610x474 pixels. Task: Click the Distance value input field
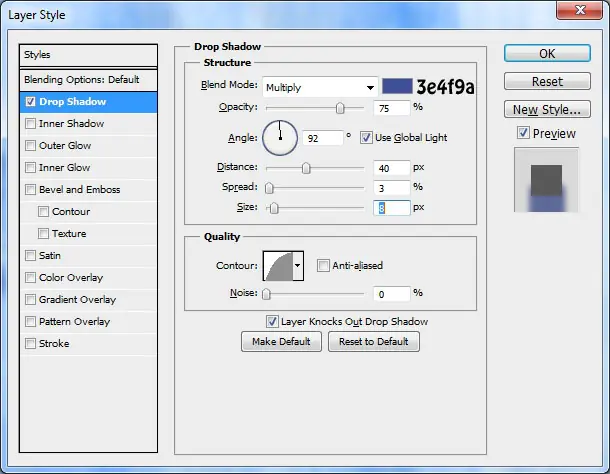click(391, 168)
